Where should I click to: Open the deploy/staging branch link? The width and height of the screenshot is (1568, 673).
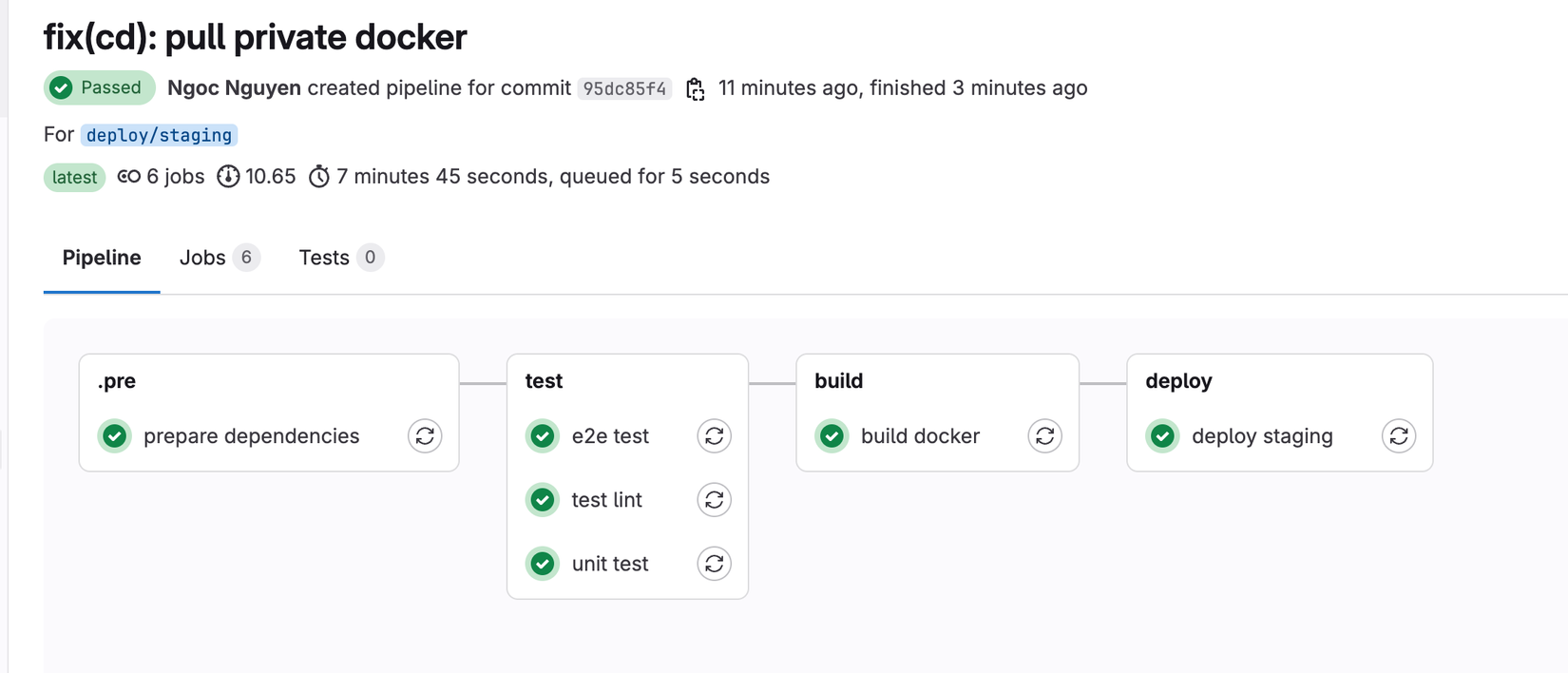[x=159, y=135]
